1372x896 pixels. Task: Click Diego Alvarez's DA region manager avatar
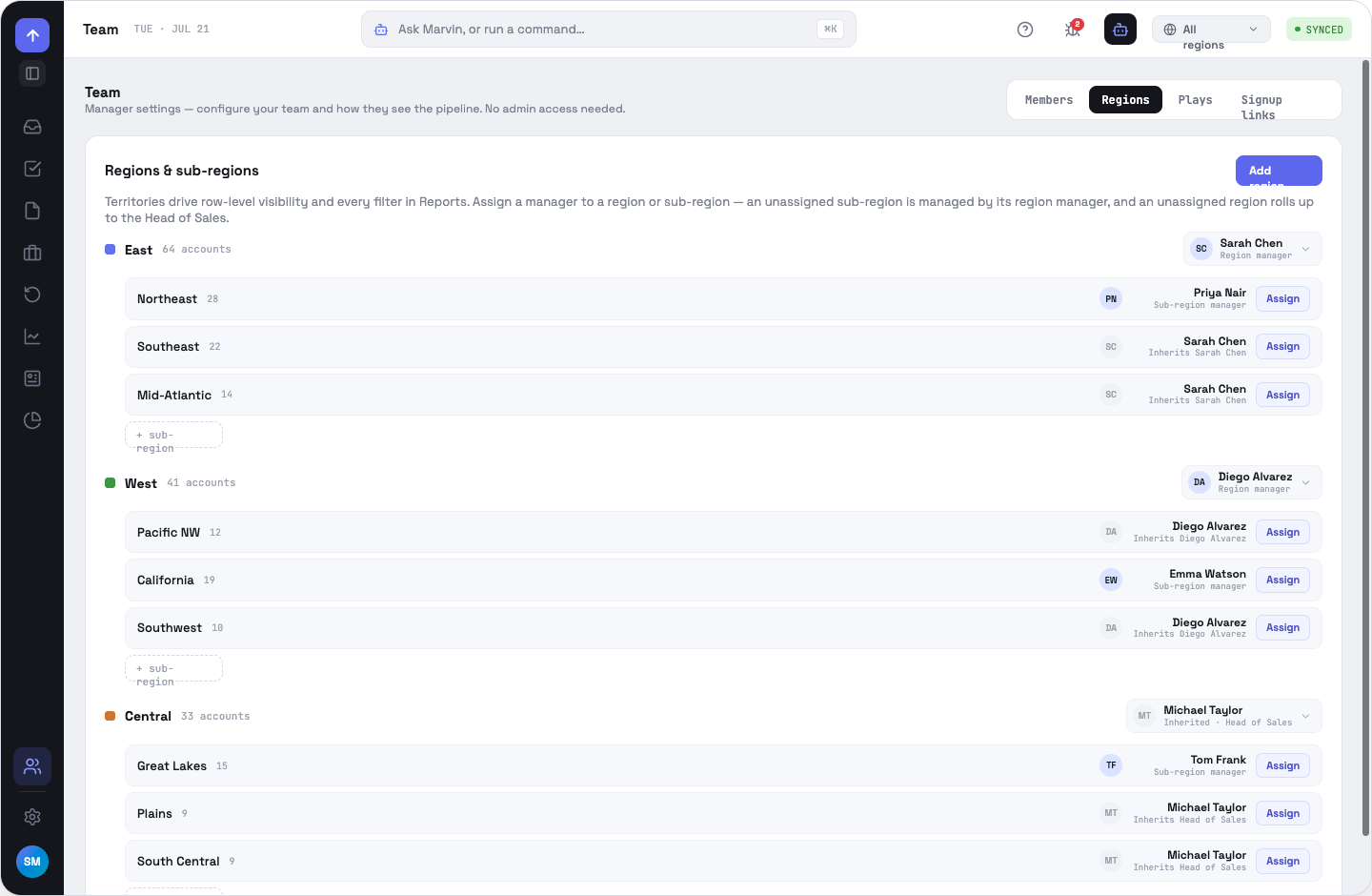(x=1200, y=482)
